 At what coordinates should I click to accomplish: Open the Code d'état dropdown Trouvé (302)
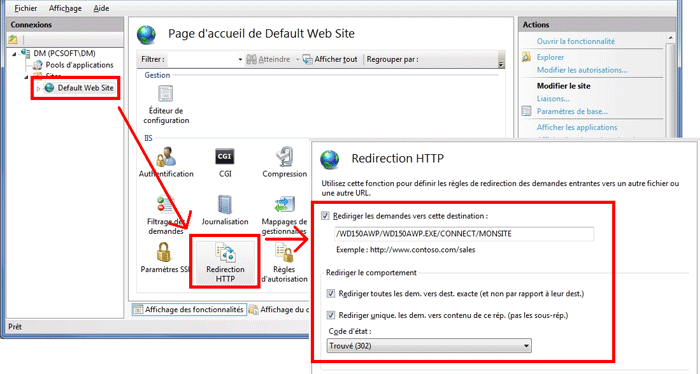click(429, 346)
